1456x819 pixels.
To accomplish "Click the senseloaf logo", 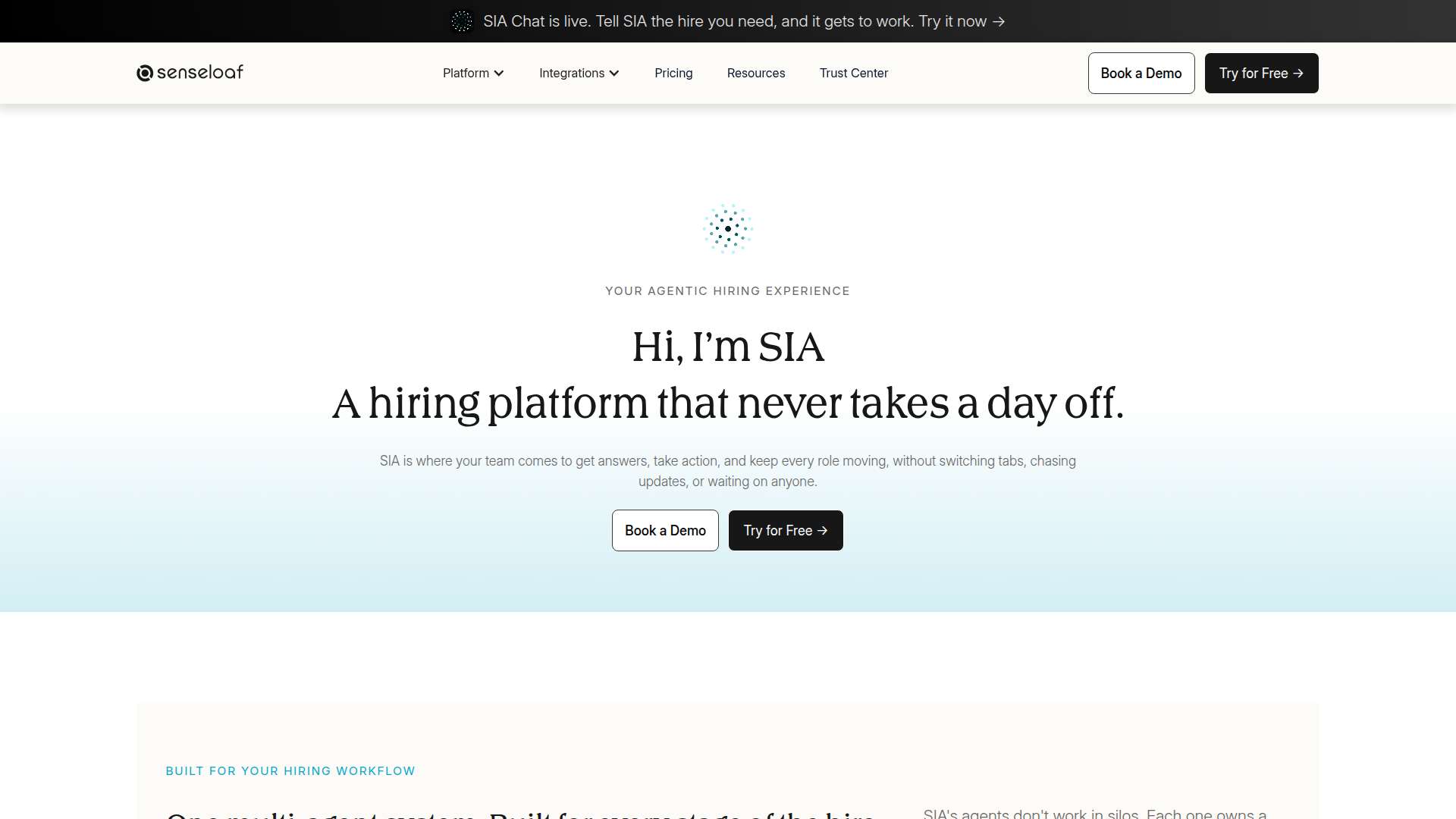I will pos(190,73).
